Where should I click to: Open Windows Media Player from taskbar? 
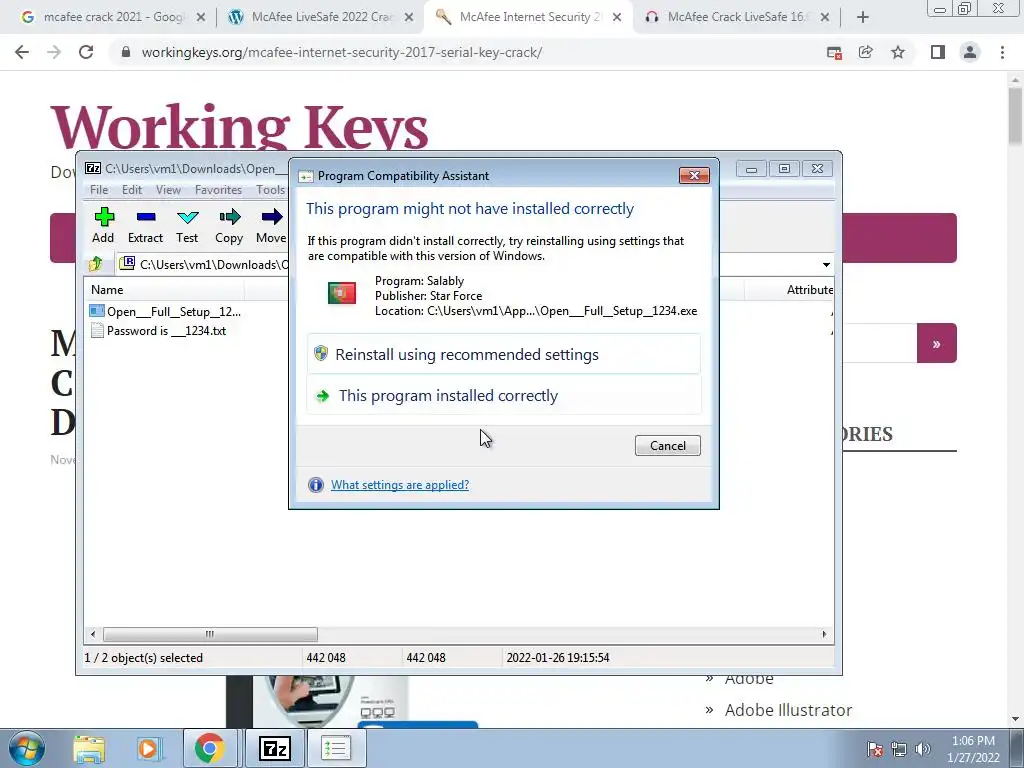pos(148,748)
